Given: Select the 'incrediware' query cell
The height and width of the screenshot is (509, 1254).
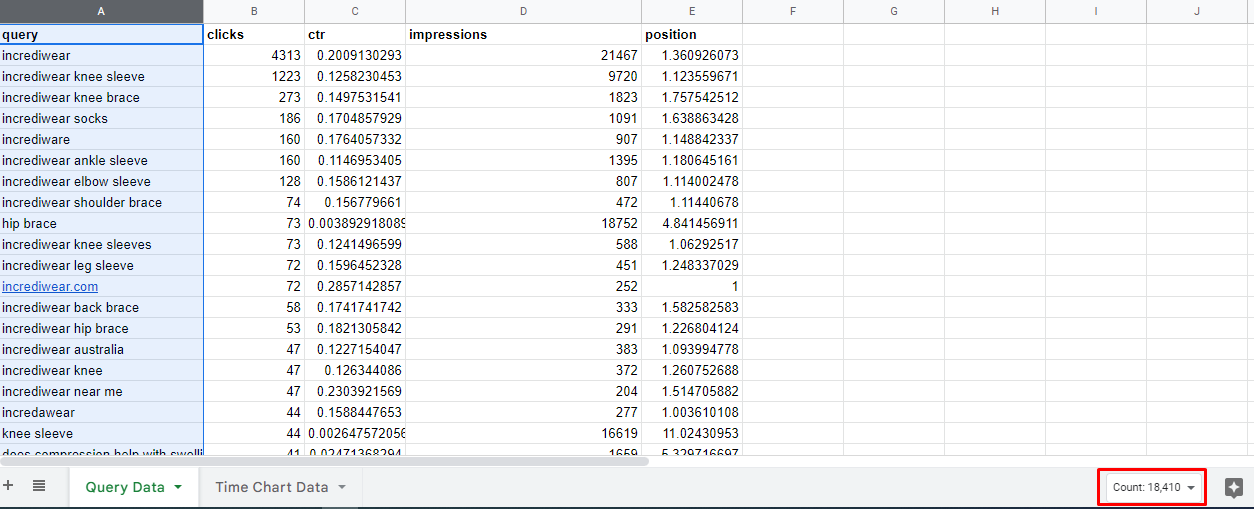Looking at the screenshot, I should click(102, 139).
